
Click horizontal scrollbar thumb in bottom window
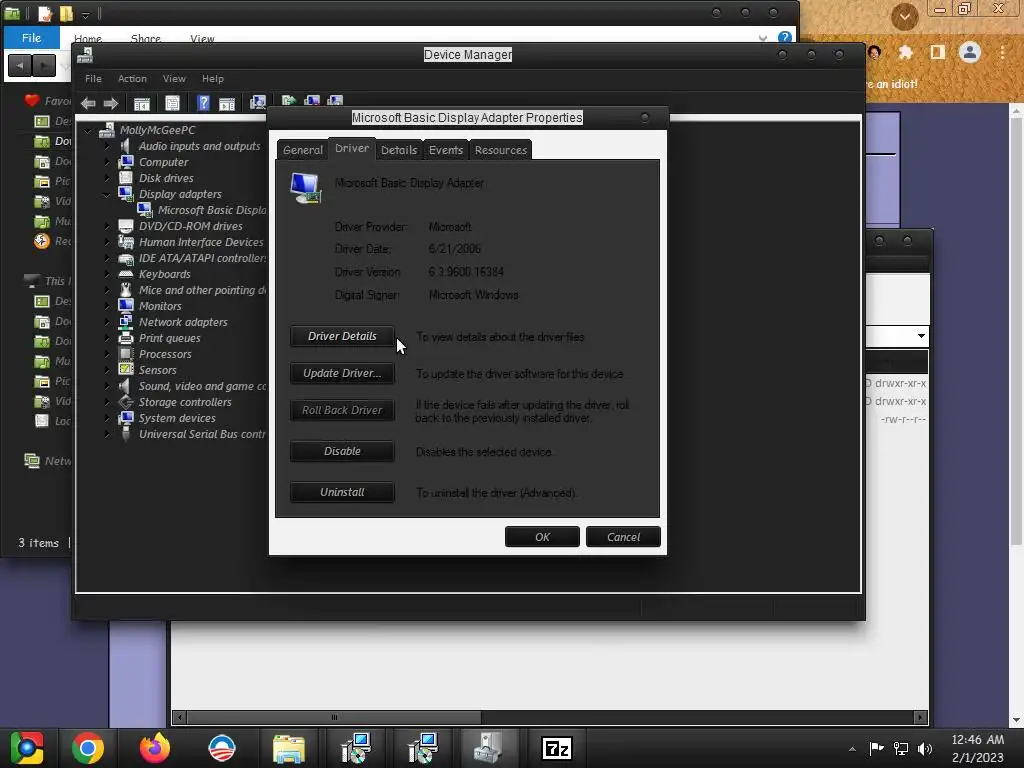coord(334,717)
